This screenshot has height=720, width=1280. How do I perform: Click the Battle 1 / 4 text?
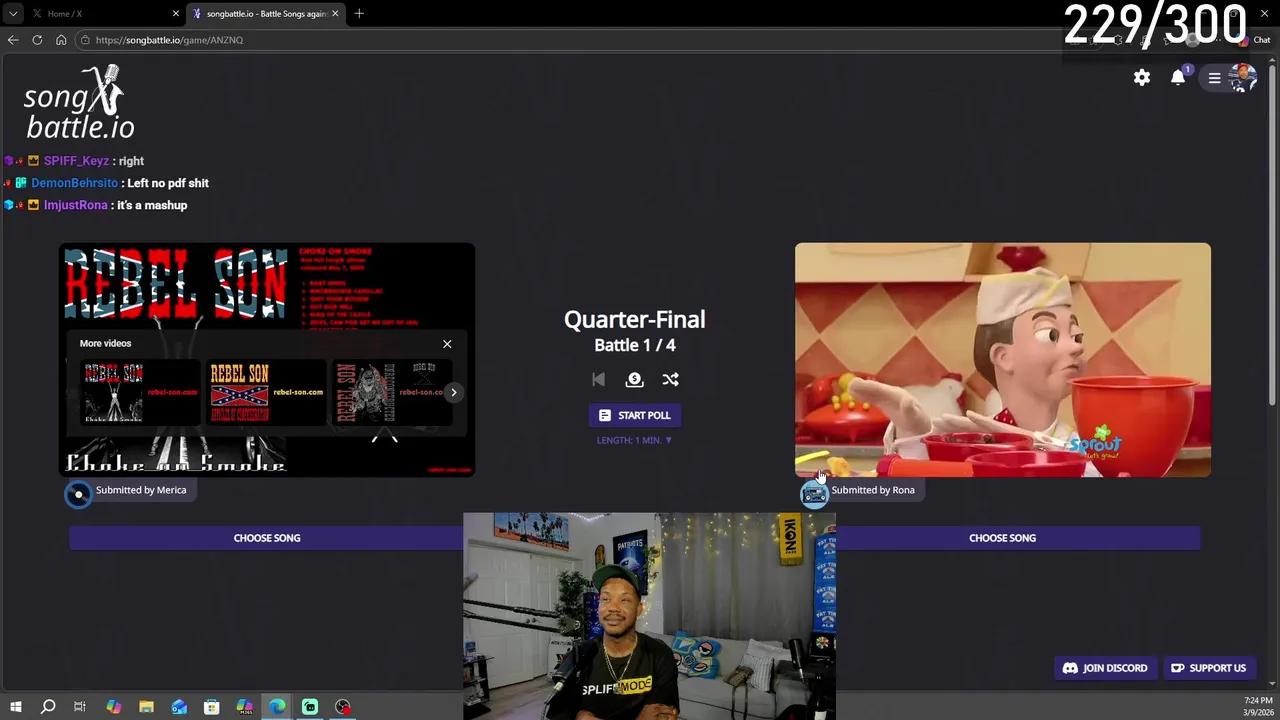(x=634, y=345)
